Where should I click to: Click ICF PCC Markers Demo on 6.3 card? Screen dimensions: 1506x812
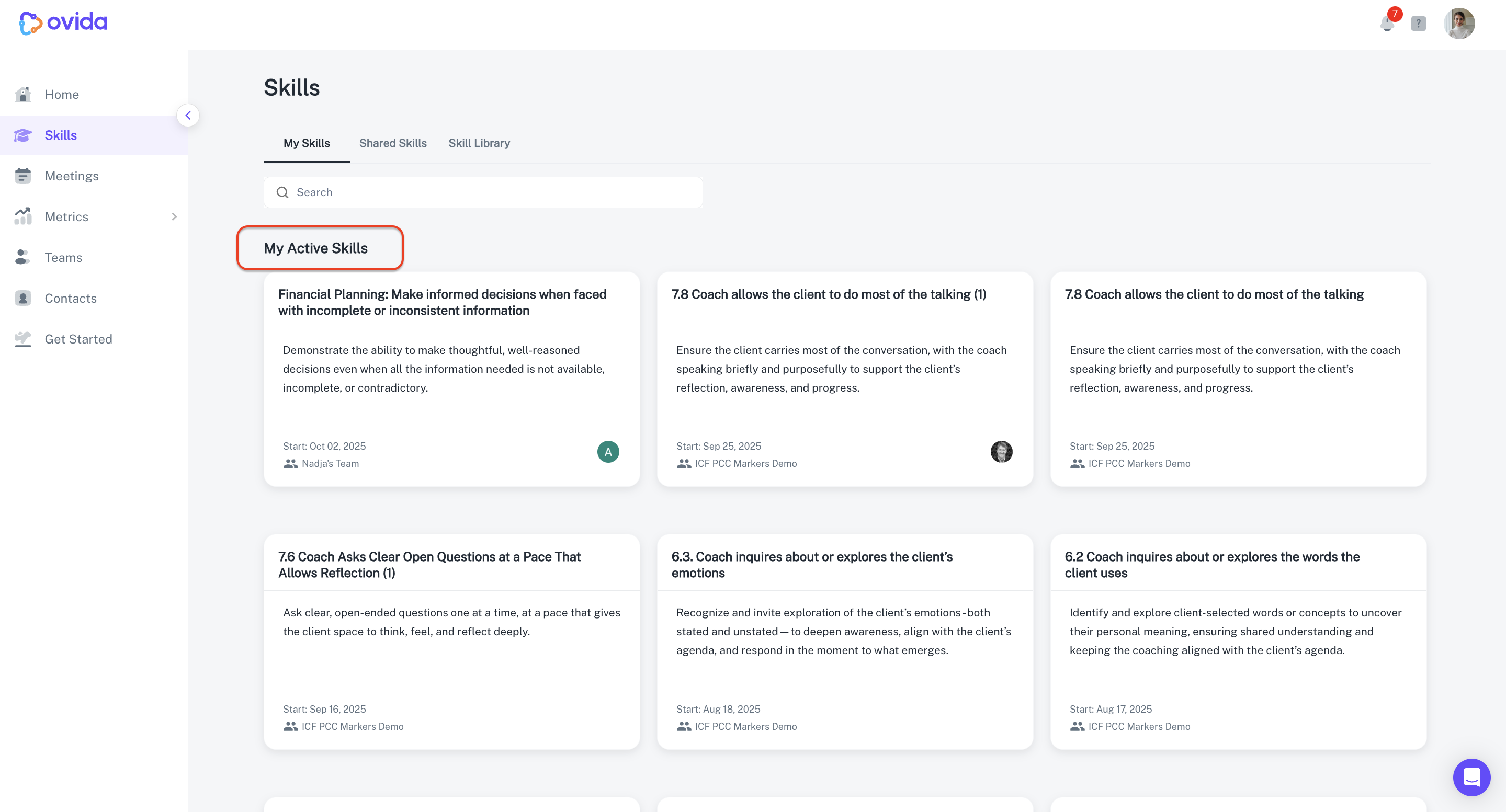pos(745,726)
